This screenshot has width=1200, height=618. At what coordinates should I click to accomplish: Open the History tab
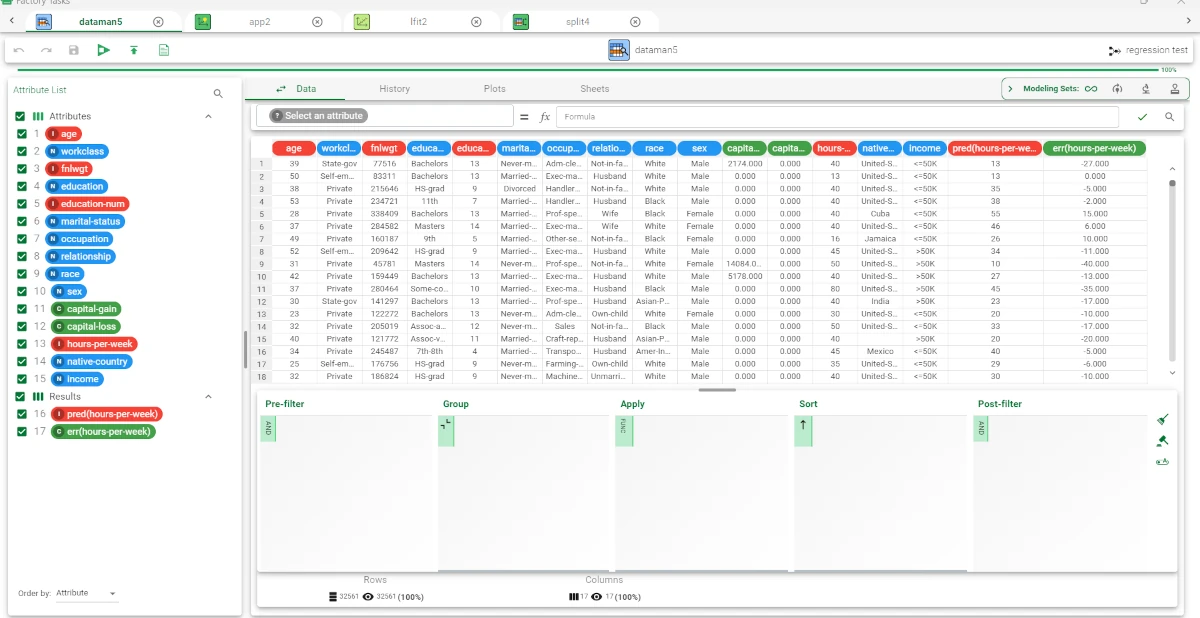click(394, 89)
